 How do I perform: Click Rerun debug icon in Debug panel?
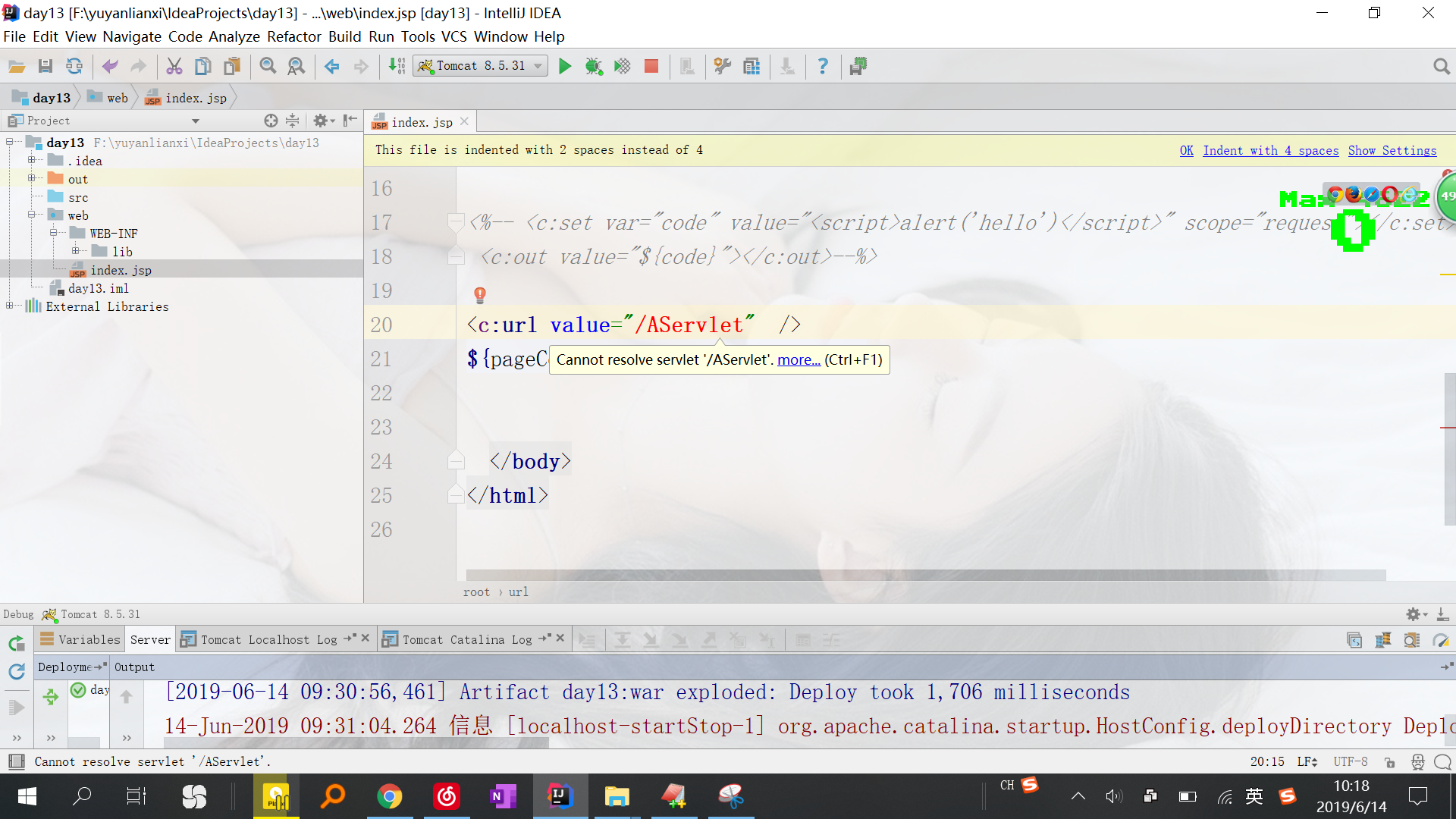(17, 643)
